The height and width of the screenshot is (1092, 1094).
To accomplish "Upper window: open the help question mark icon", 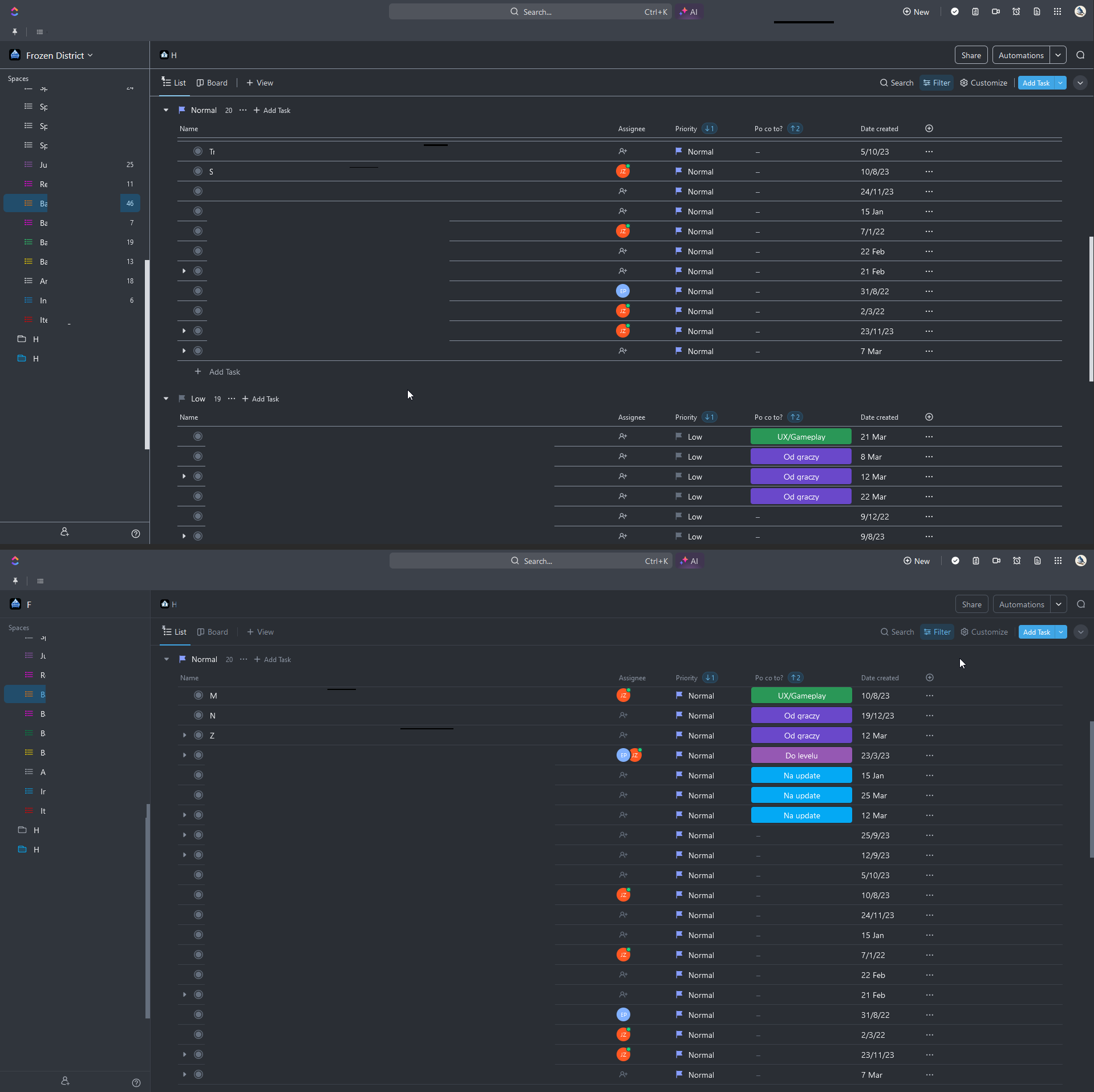I will coord(136,534).
